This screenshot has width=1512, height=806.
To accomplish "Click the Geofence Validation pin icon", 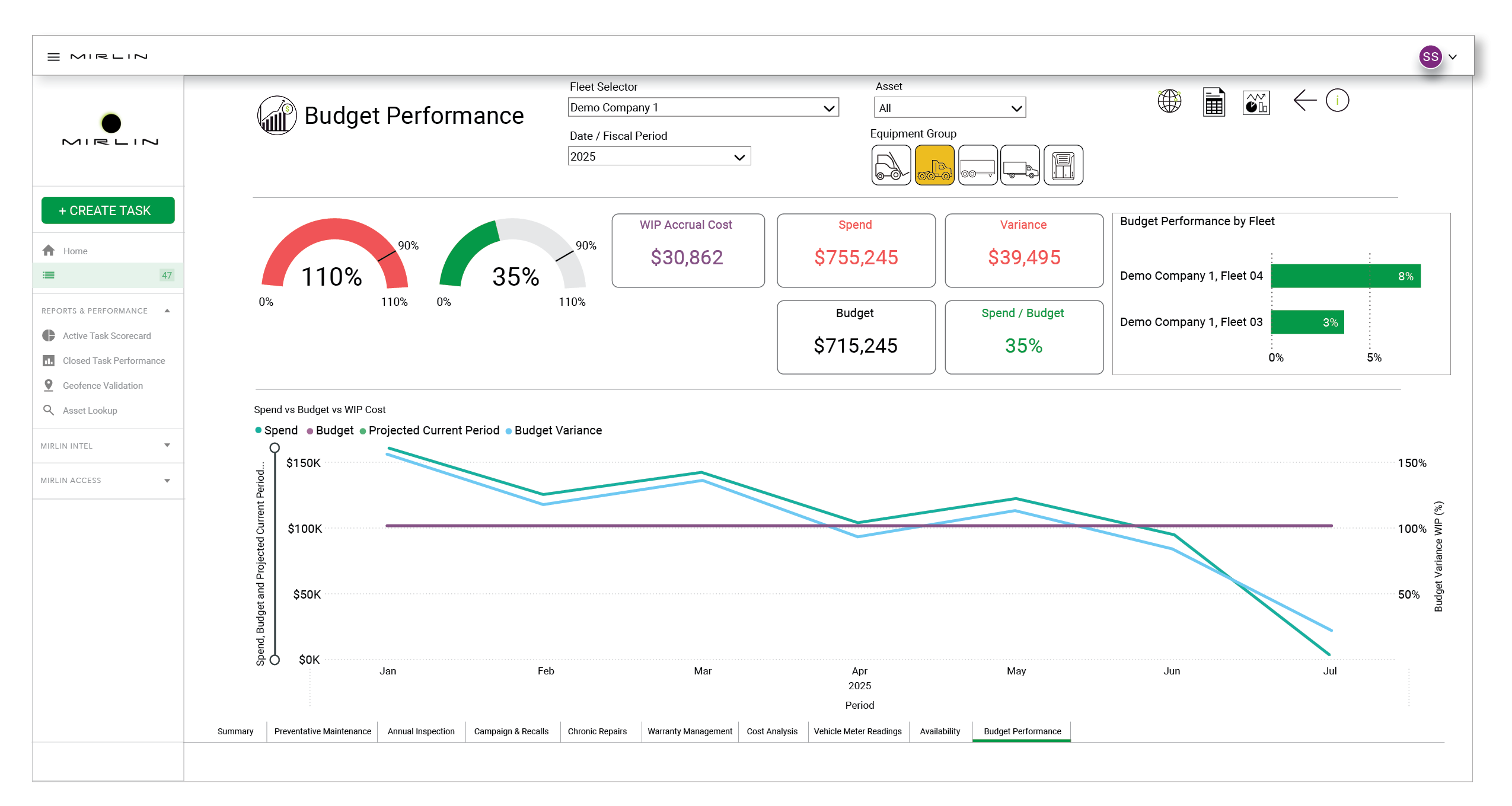I will coord(49,385).
